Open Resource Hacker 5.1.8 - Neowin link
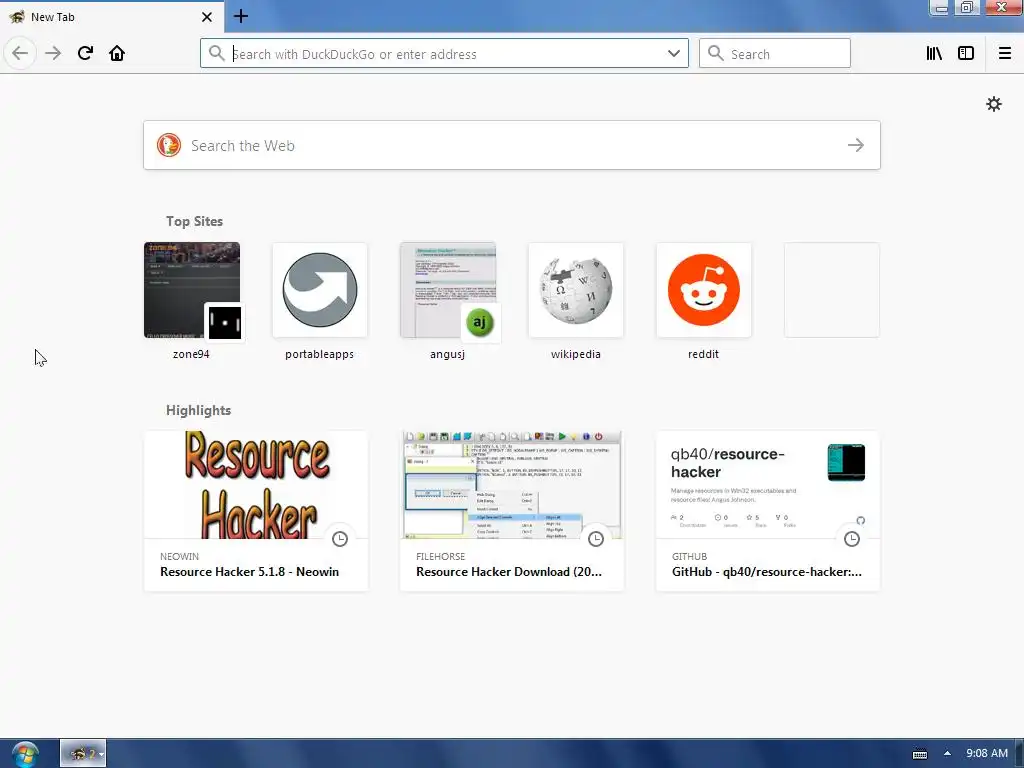Screen dimensions: 1024x768 249,571
